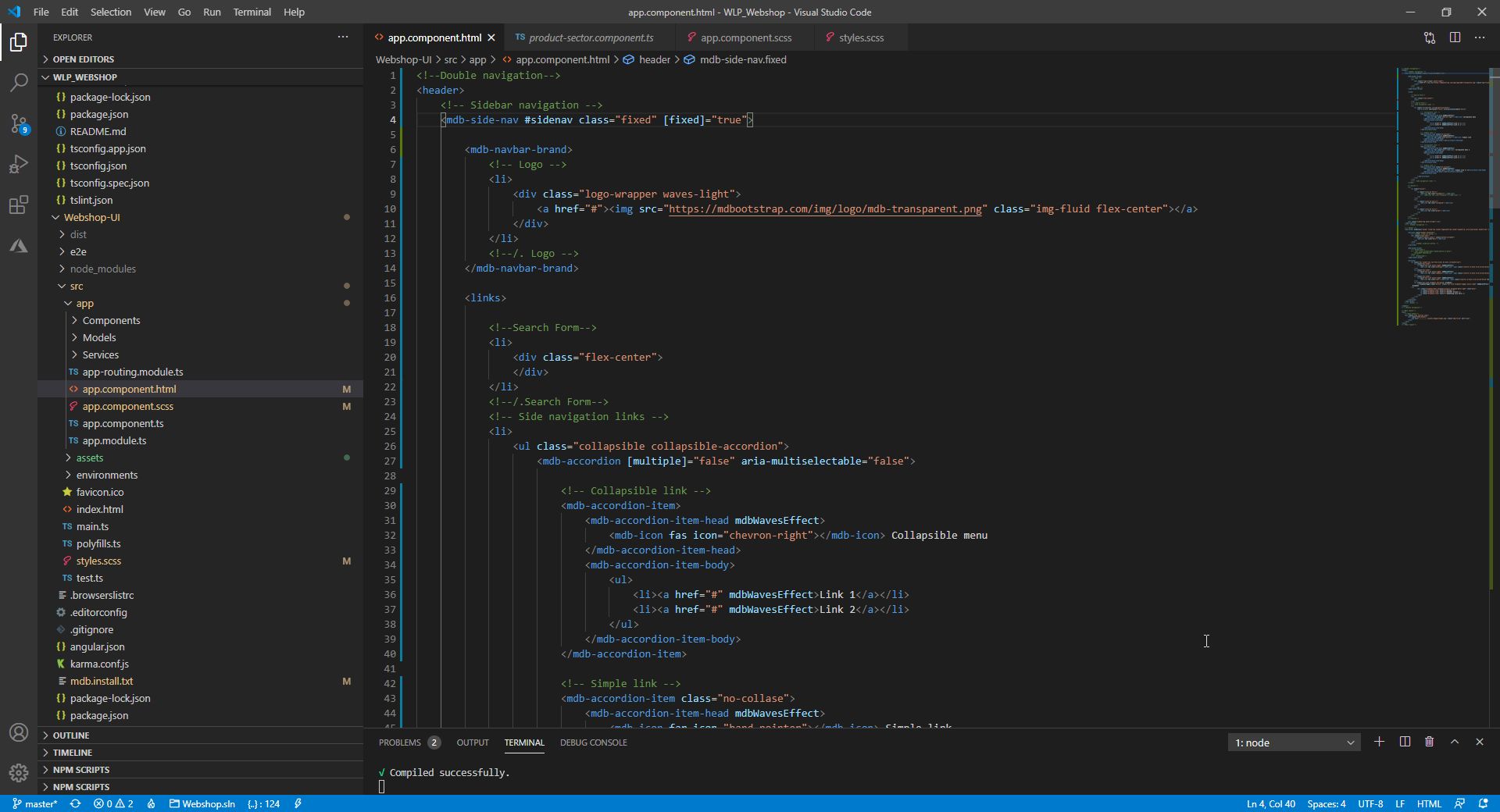Synchronize changes in the status bar

75,803
